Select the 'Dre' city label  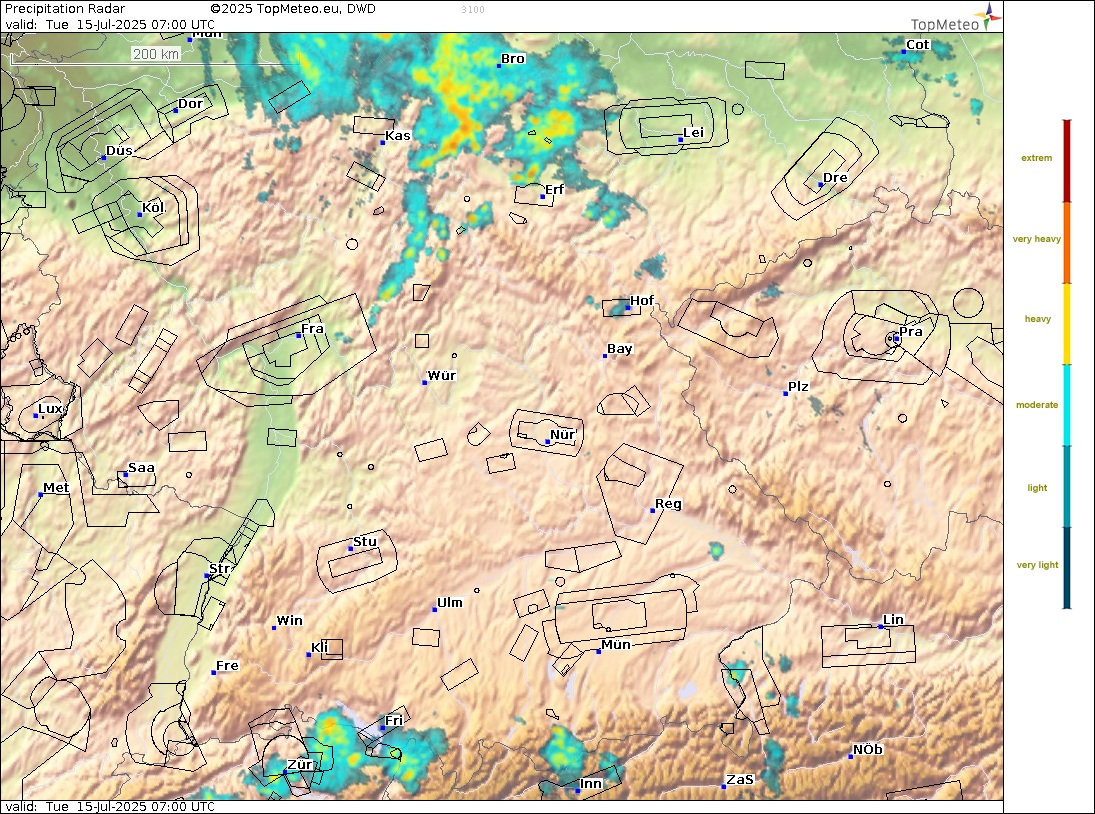click(x=835, y=177)
